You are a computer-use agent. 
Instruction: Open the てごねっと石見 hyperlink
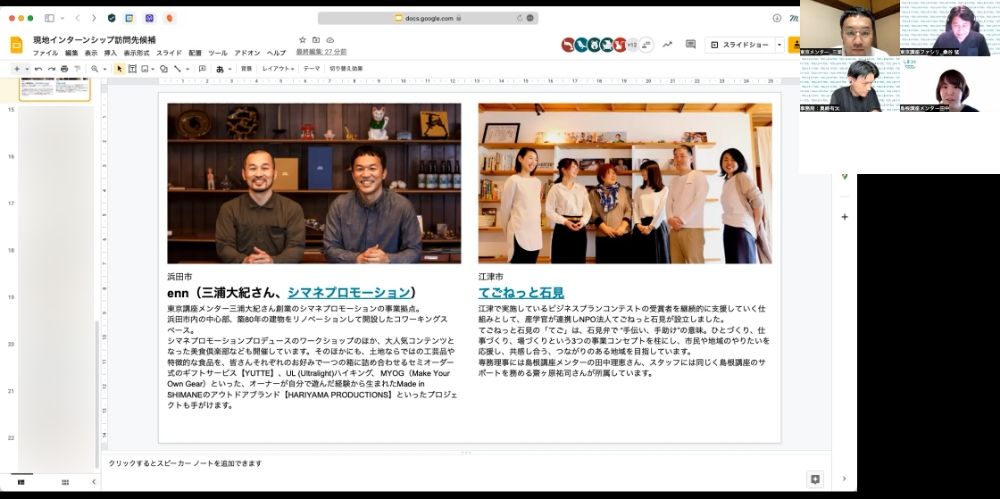521,292
